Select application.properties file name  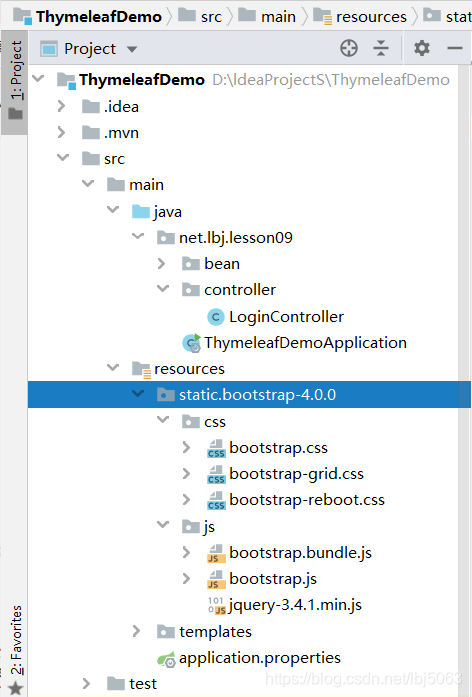[260, 658]
